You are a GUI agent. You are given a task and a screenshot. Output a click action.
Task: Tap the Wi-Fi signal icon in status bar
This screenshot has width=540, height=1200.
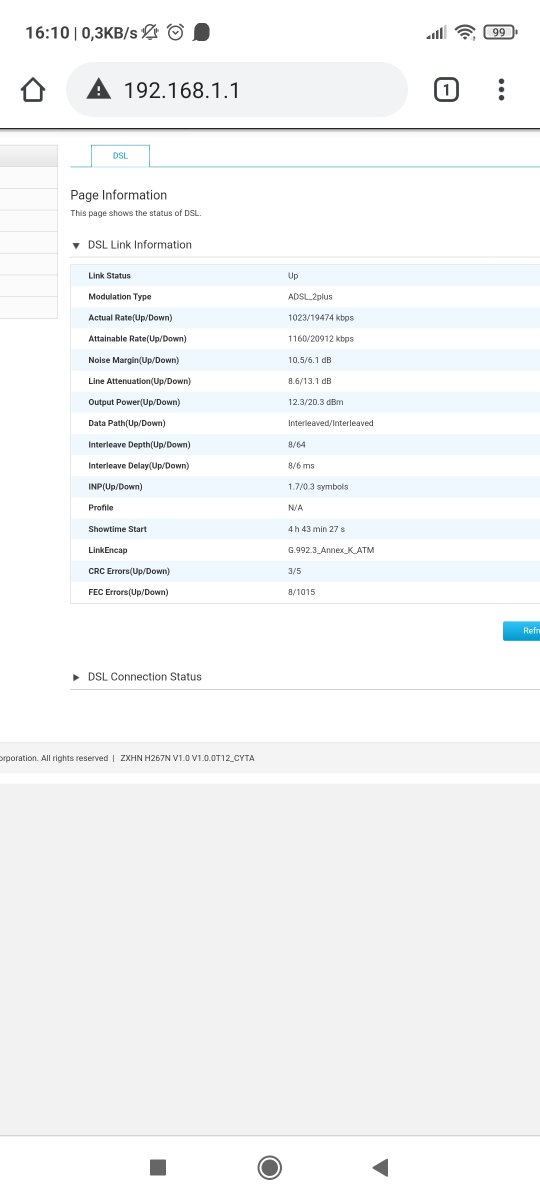[464, 33]
